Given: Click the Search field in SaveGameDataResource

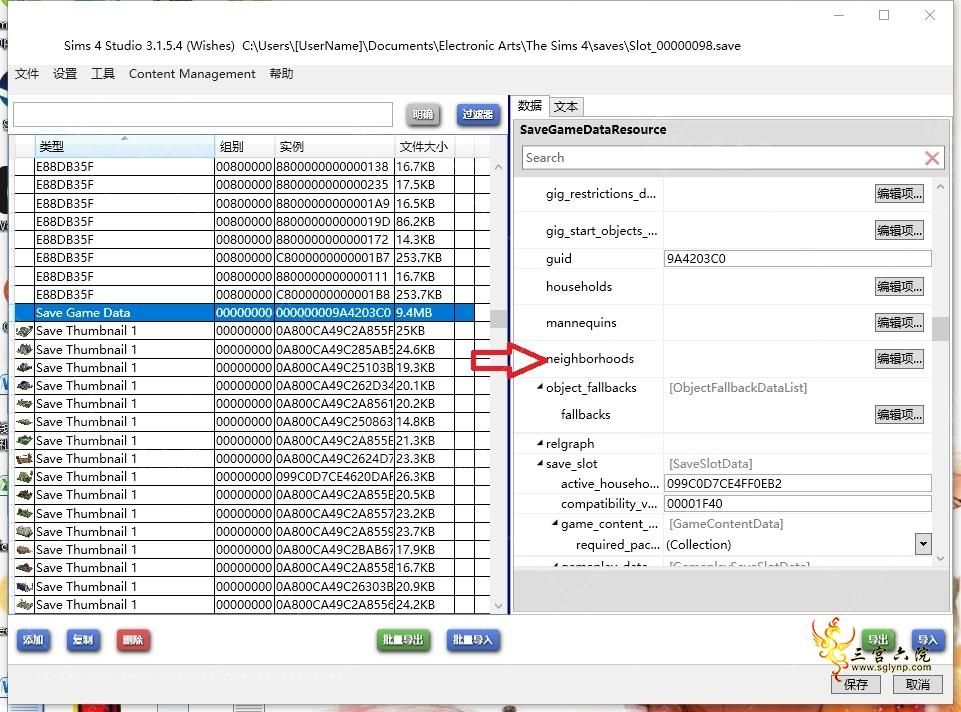Looking at the screenshot, I should coord(722,158).
